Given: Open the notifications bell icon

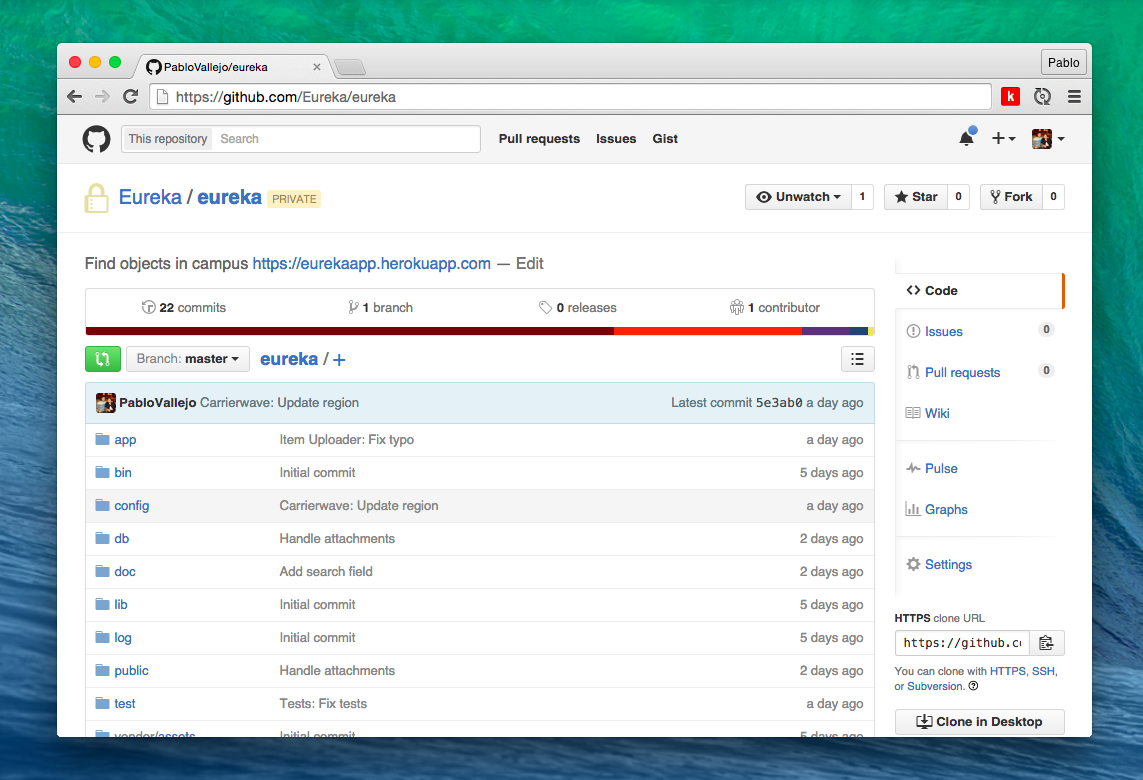Looking at the screenshot, I should [967, 138].
